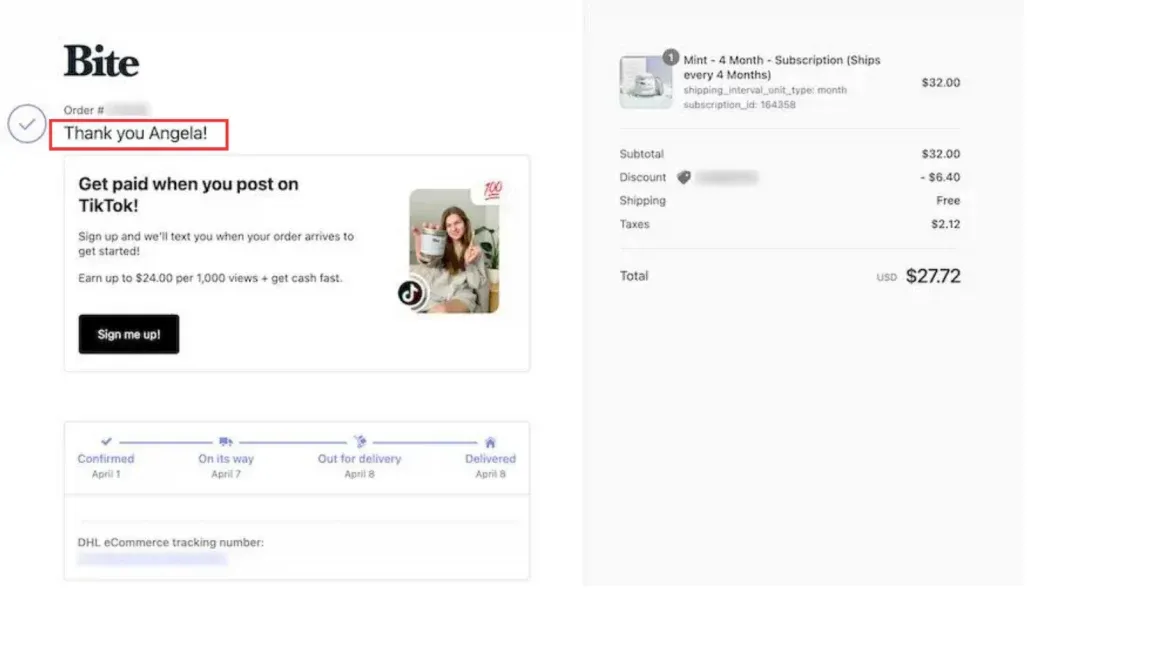Expand the Total row for breakdown
1152x648 pixels.
pyautogui.click(x=634, y=276)
